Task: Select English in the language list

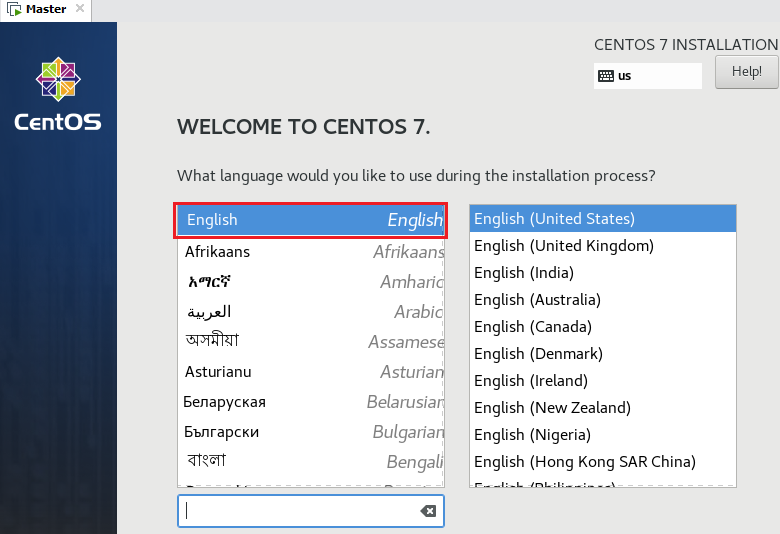Action: (x=310, y=220)
